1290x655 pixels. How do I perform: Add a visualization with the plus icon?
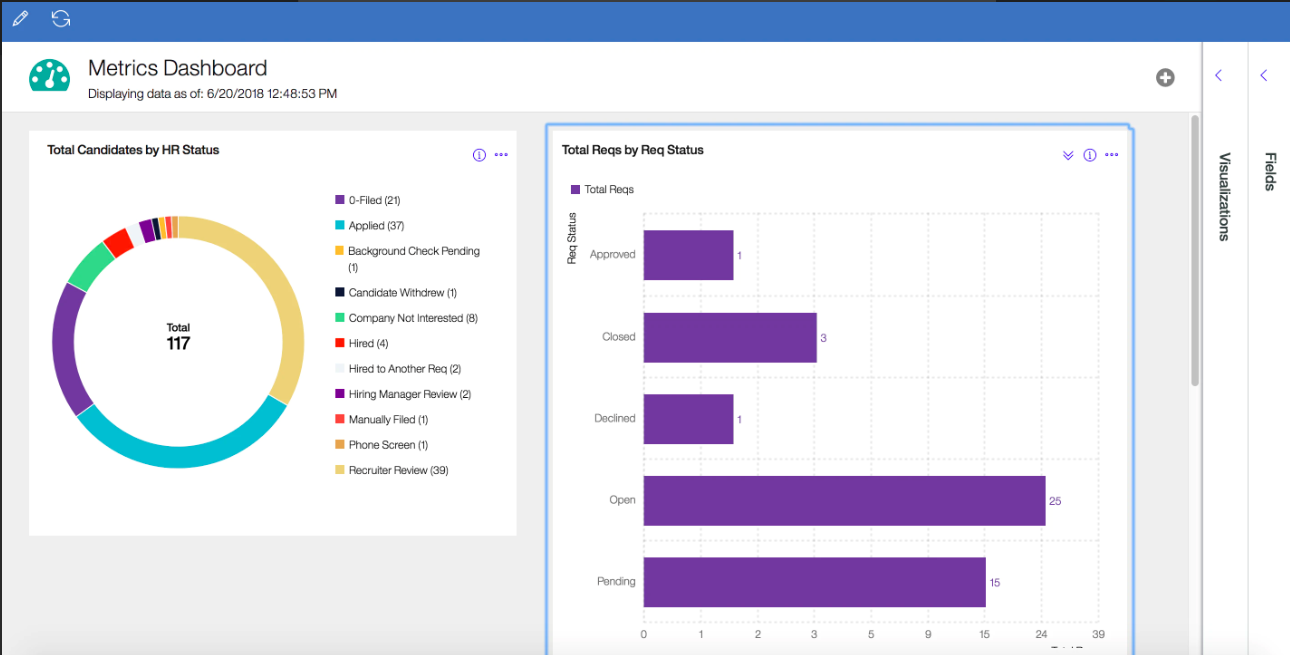pos(1165,77)
